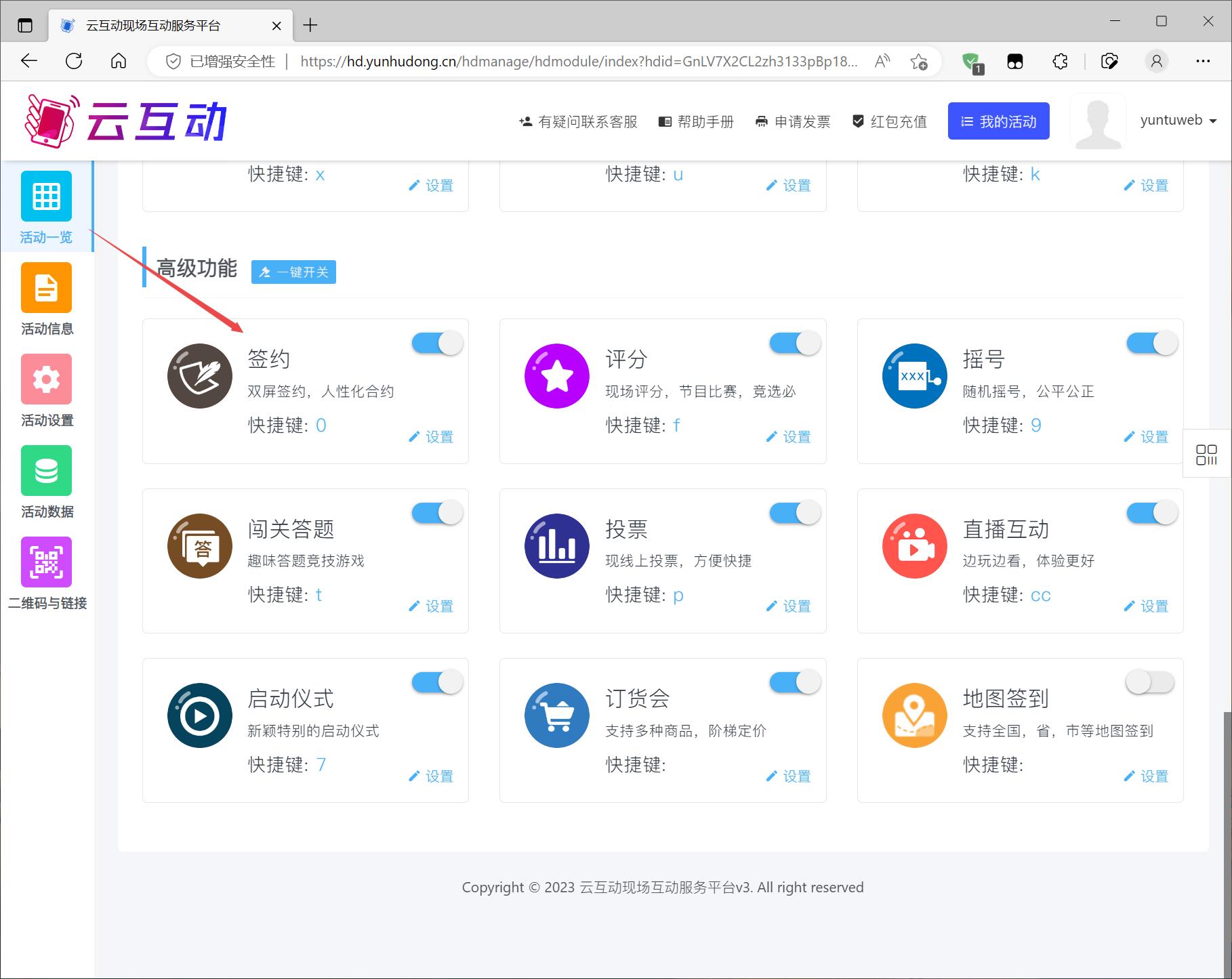Open the floating QR code panel icon
This screenshot has width=1232, height=979.
coord(1206,455)
